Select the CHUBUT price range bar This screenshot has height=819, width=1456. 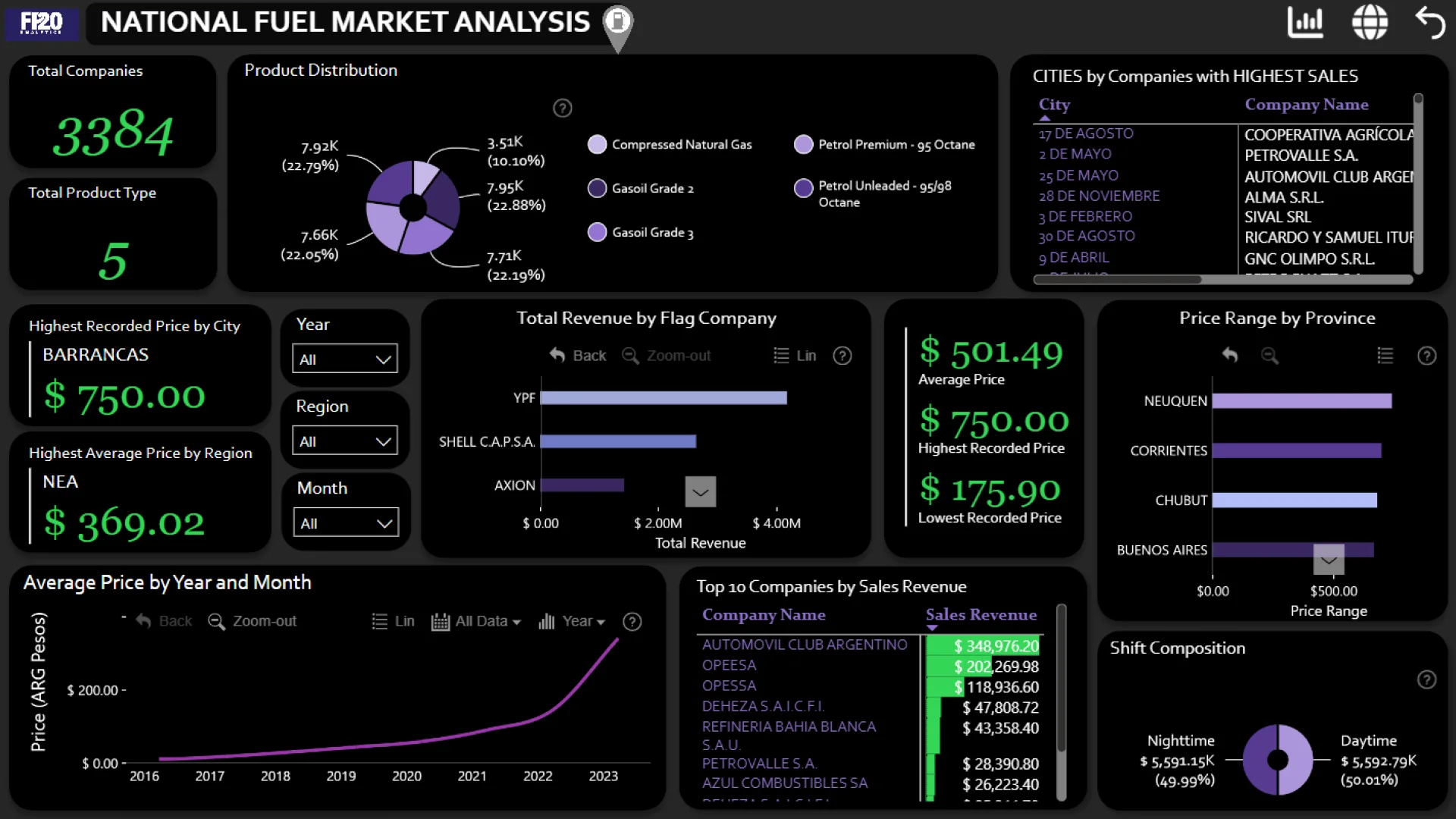click(1294, 500)
